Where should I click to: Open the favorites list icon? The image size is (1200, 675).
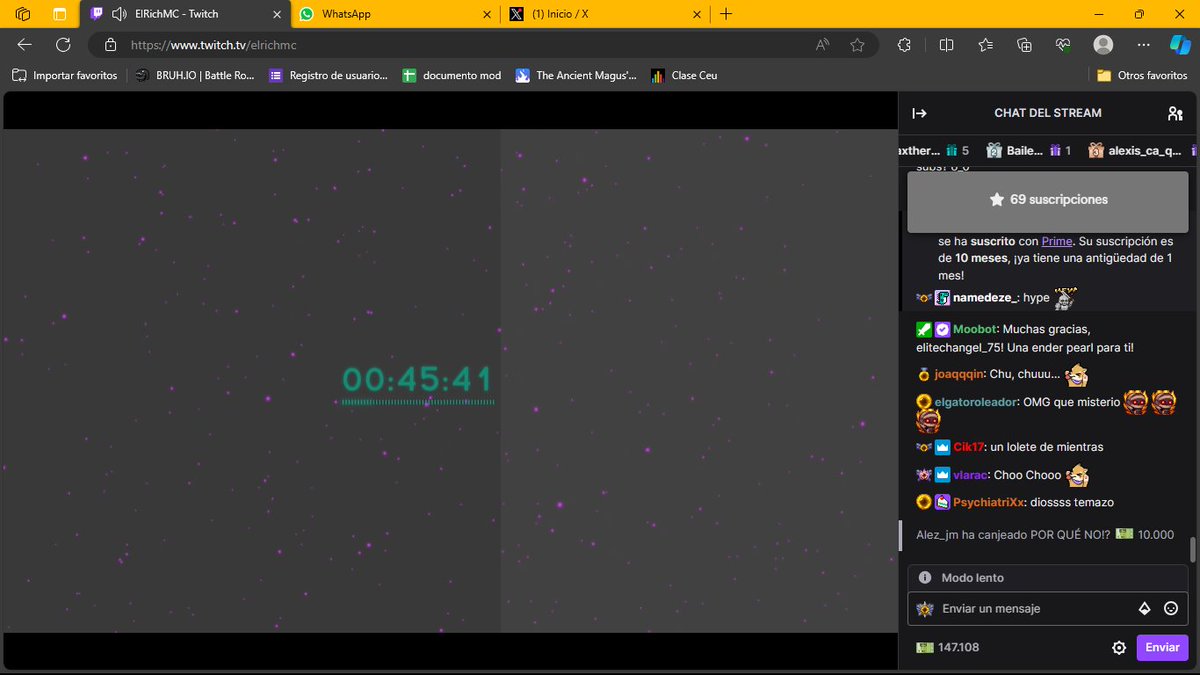coord(985,45)
